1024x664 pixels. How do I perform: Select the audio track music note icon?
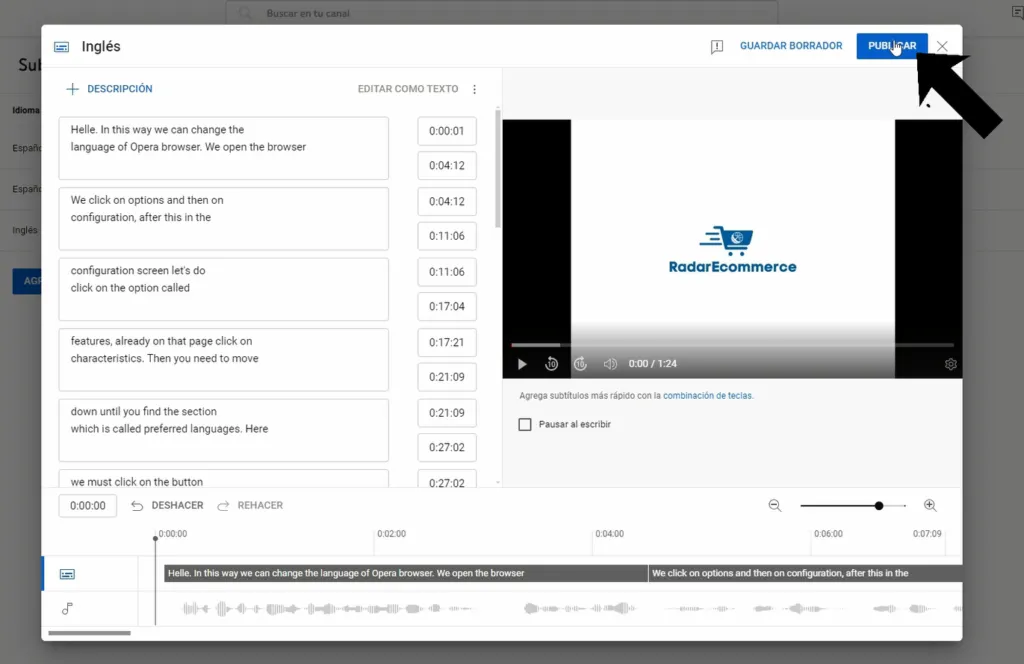pos(67,609)
